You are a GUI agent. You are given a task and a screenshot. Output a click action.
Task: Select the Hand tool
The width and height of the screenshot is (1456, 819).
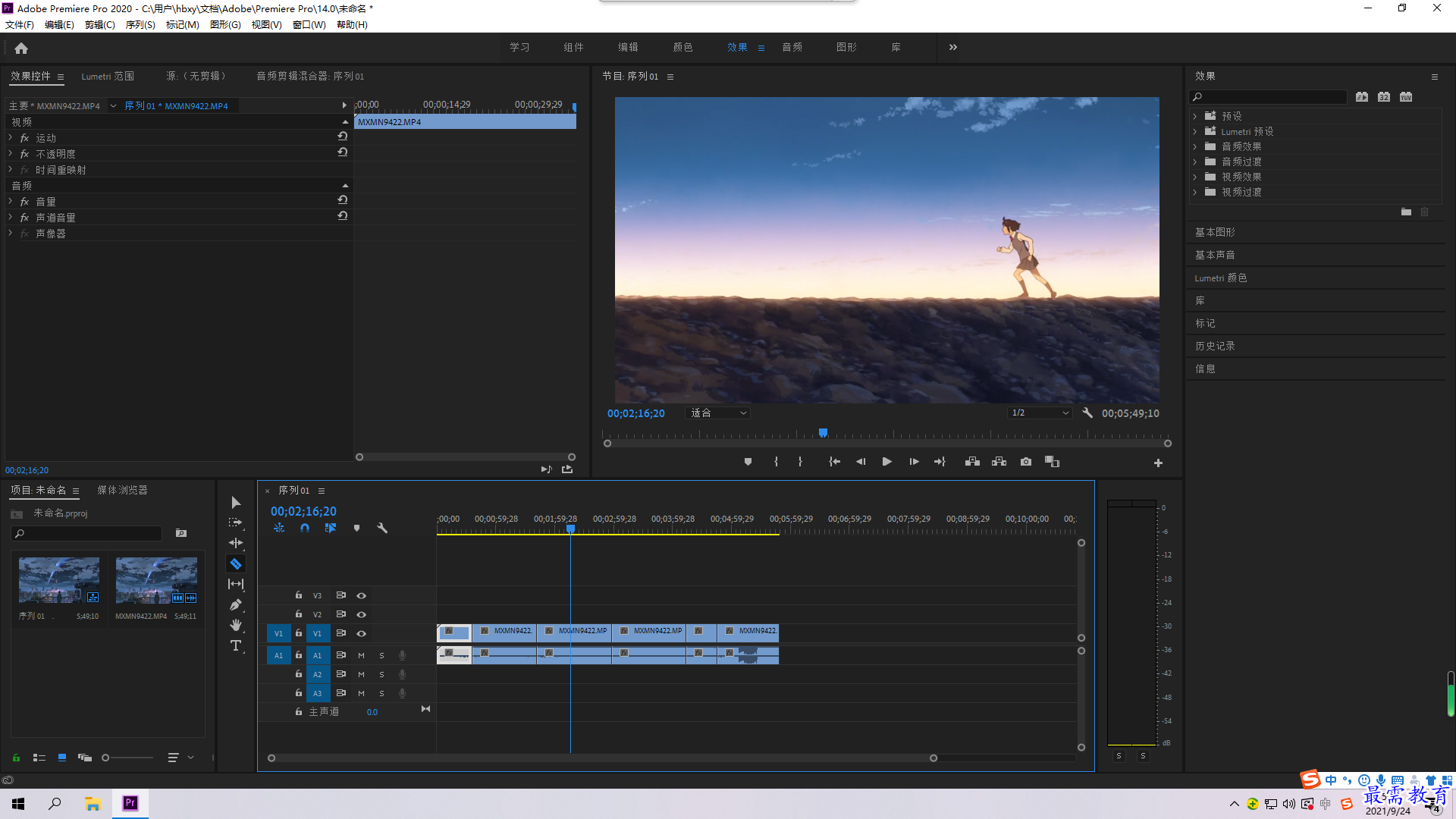coord(236,625)
